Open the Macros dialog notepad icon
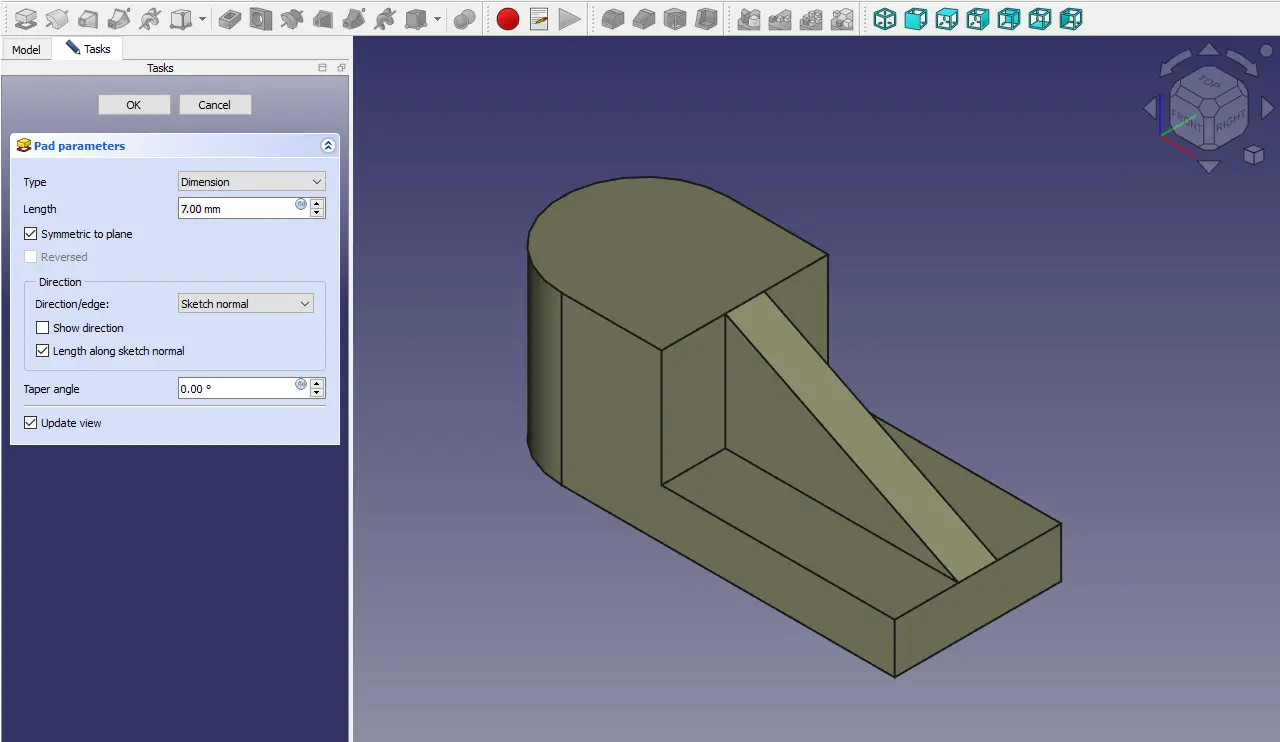The height and width of the screenshot is (742, 1280). pos(539,18)
